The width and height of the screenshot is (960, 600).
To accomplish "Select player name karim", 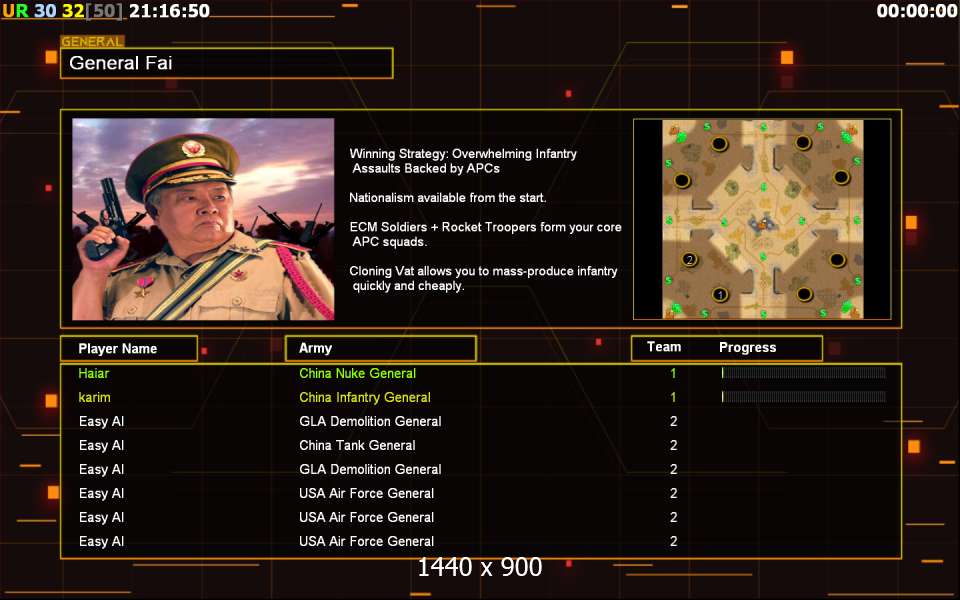I will [x=94, y=397].
